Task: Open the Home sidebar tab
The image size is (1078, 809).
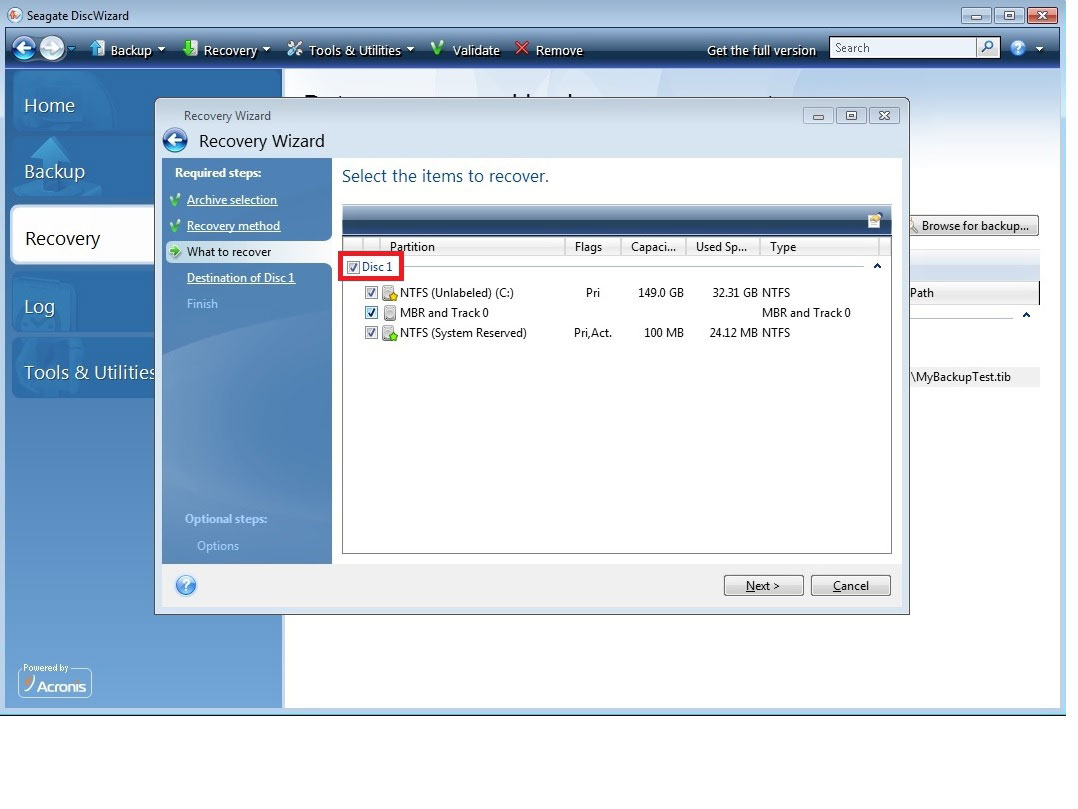Action: point(50,106)
